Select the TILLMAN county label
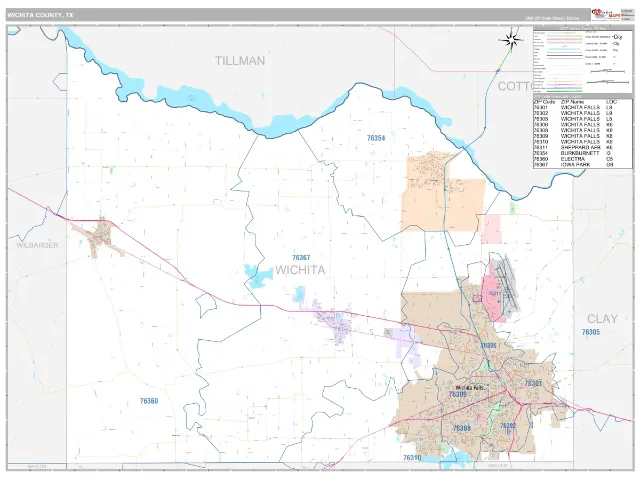Viewport: 640px width, 480px height. tap(240, 61)
